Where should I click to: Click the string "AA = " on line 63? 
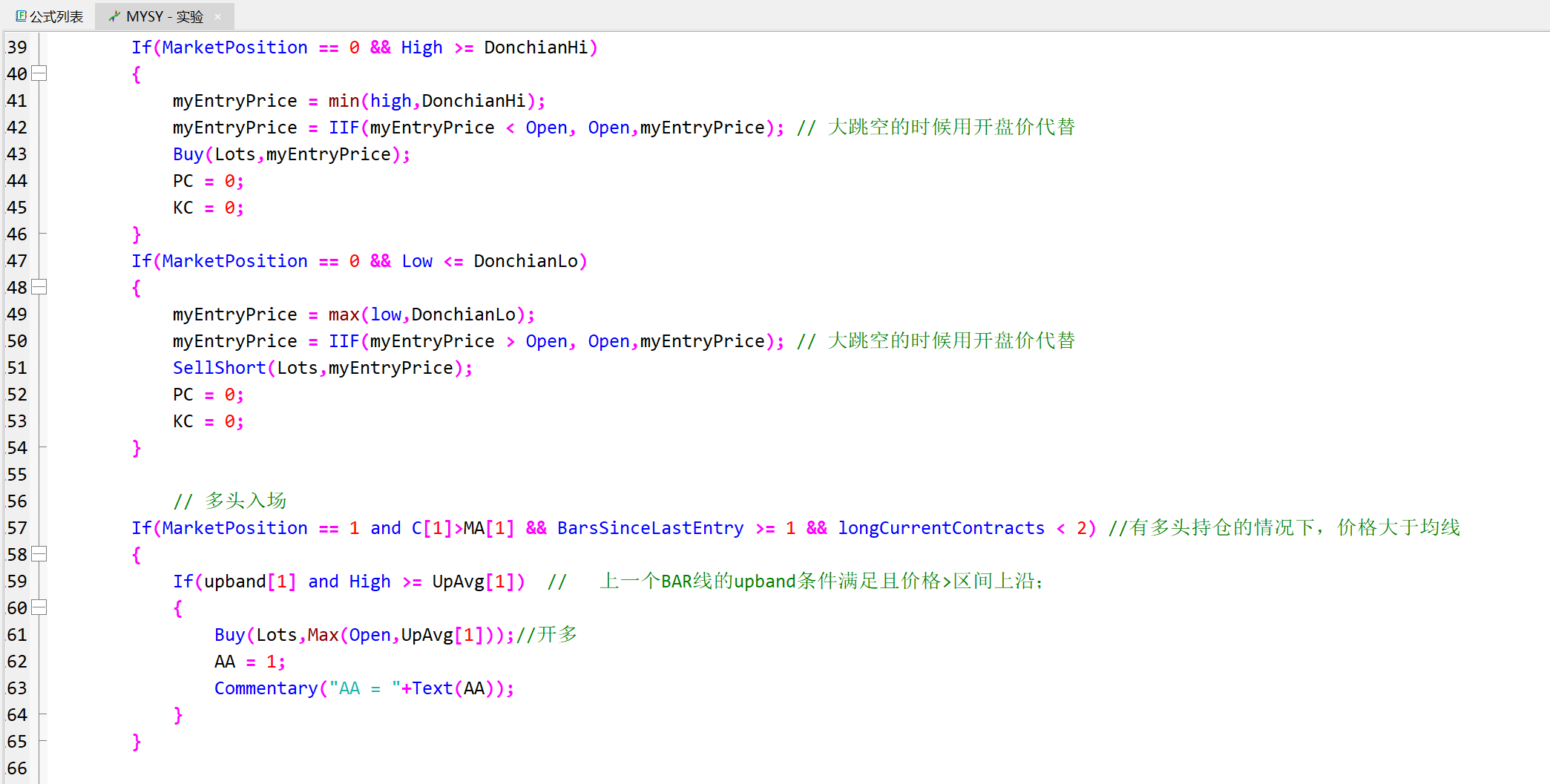click(364, 688)
